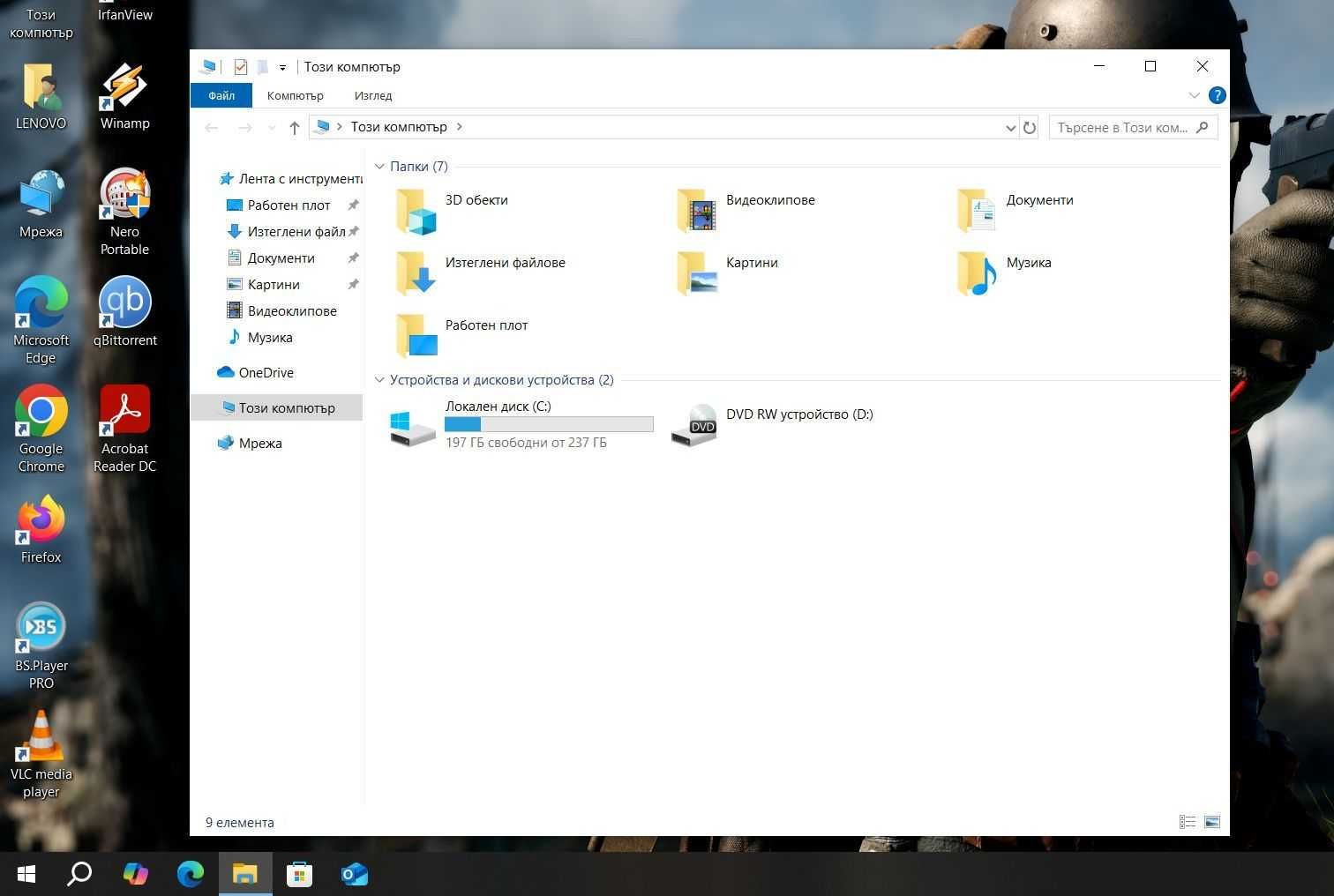1334x896 pixels.
Task: Open the LENOVO desktop folder
Action: pos(41,96)
